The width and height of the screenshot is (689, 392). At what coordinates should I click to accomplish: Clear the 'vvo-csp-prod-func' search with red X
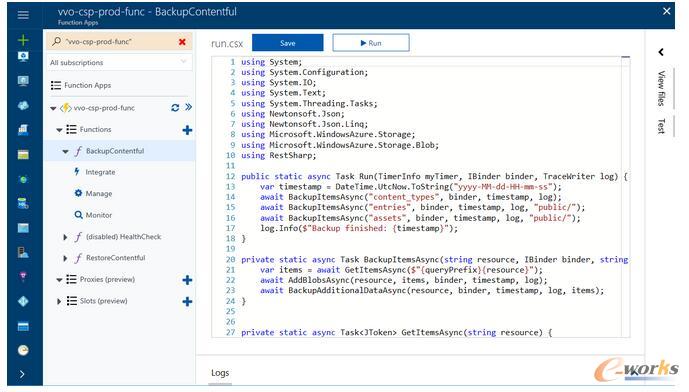[x=182, y=42]
